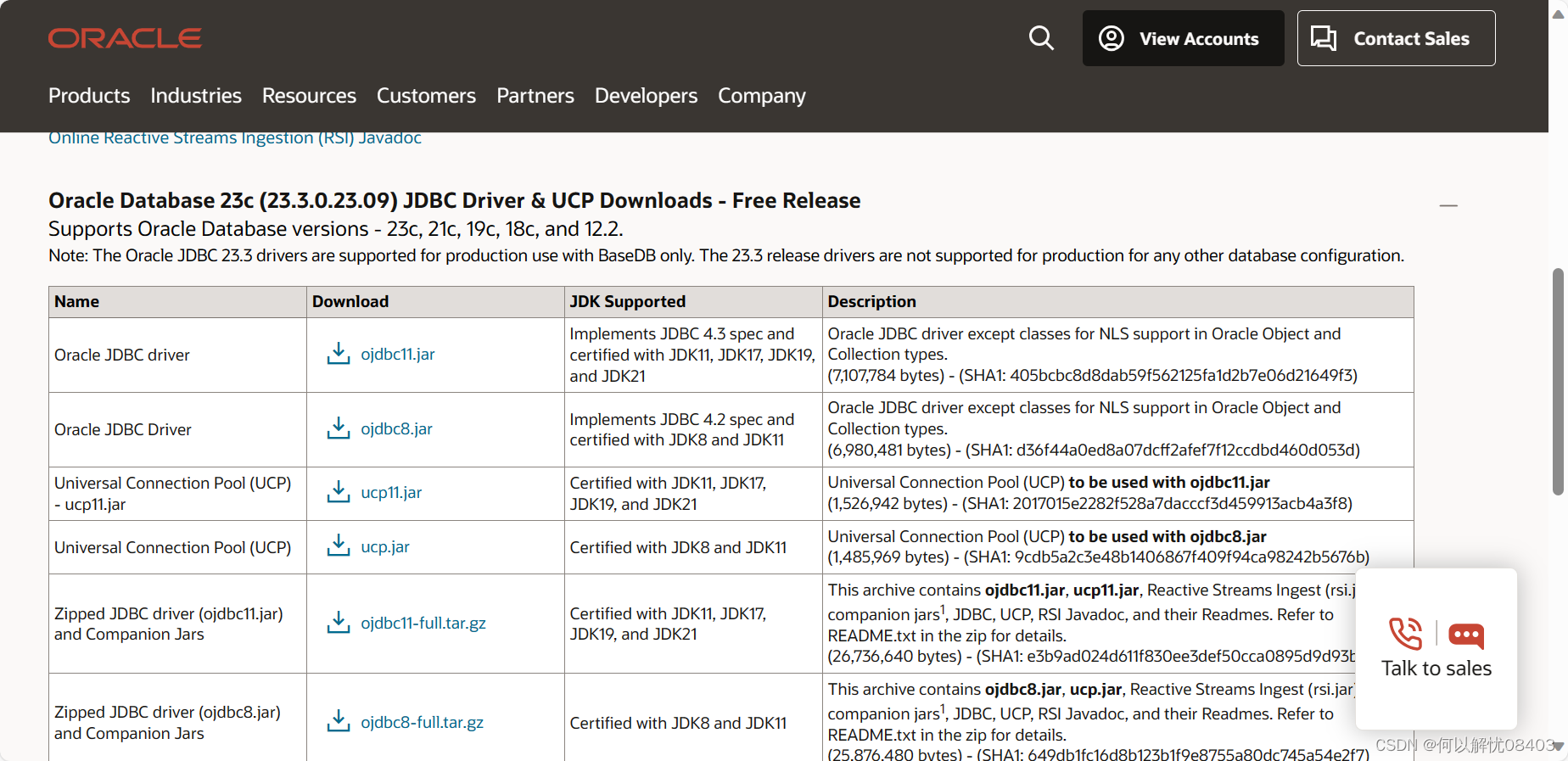Click 'Implements JDBC 4.3 spec' JDK cell
The image size is (1568, 761).
coord(693,355)
